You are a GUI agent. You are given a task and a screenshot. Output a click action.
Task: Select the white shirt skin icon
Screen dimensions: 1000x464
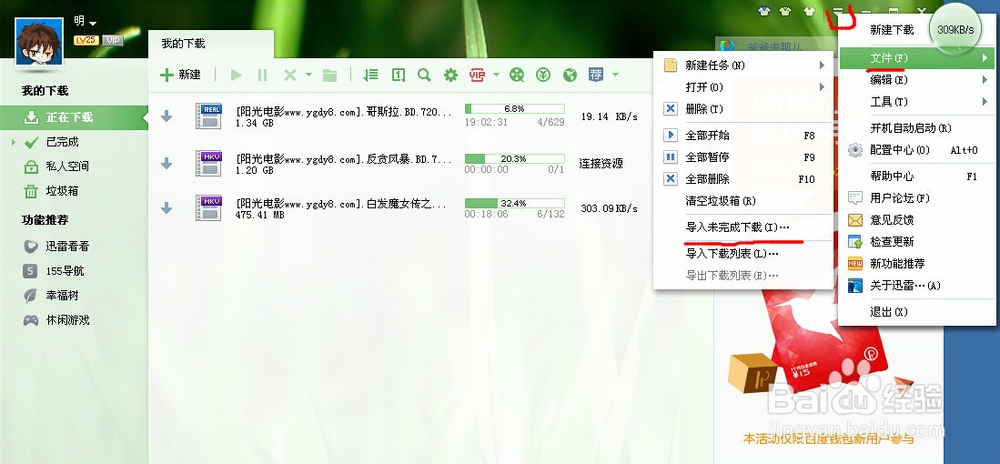810,11
